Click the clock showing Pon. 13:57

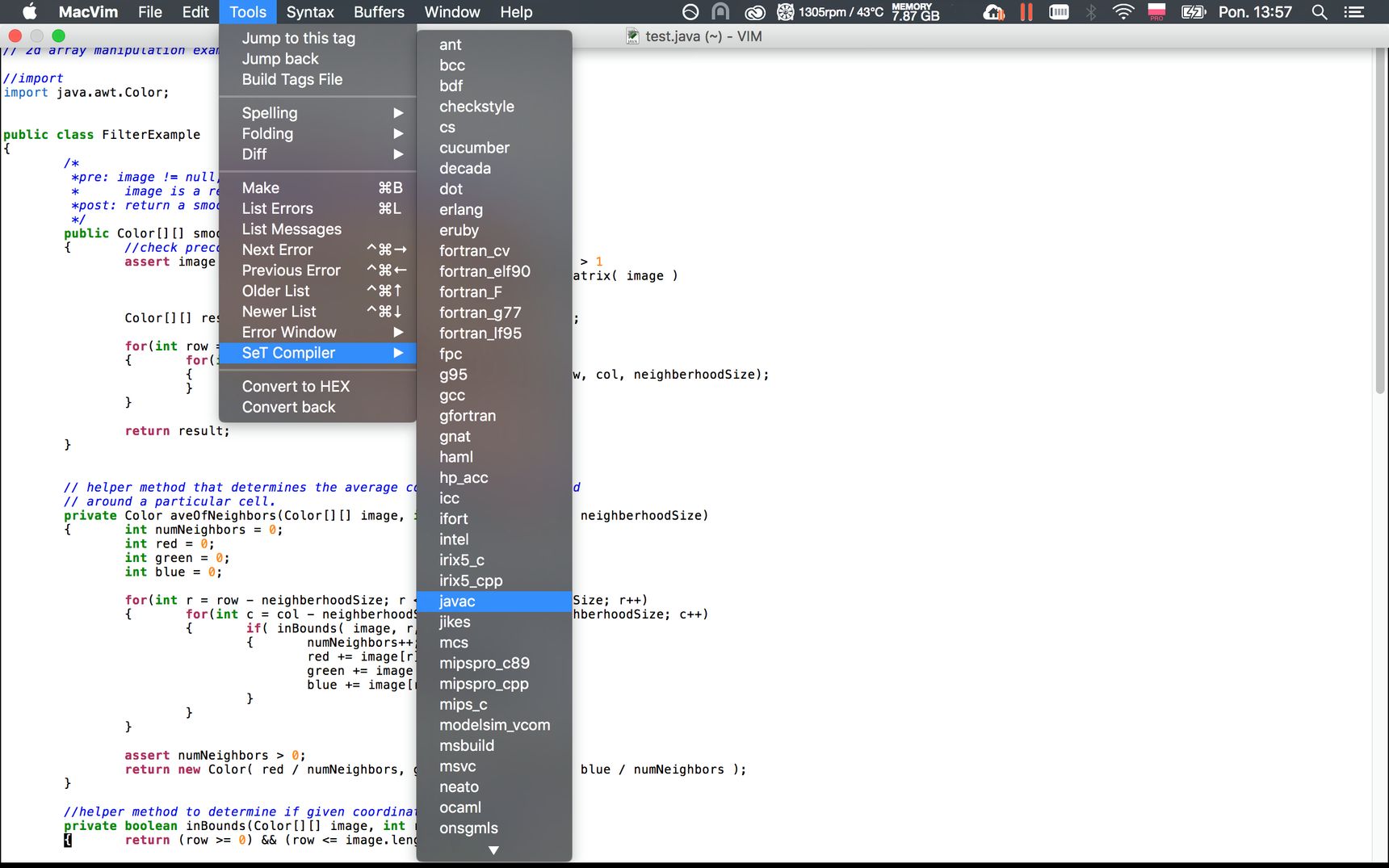coord(1255,12)
